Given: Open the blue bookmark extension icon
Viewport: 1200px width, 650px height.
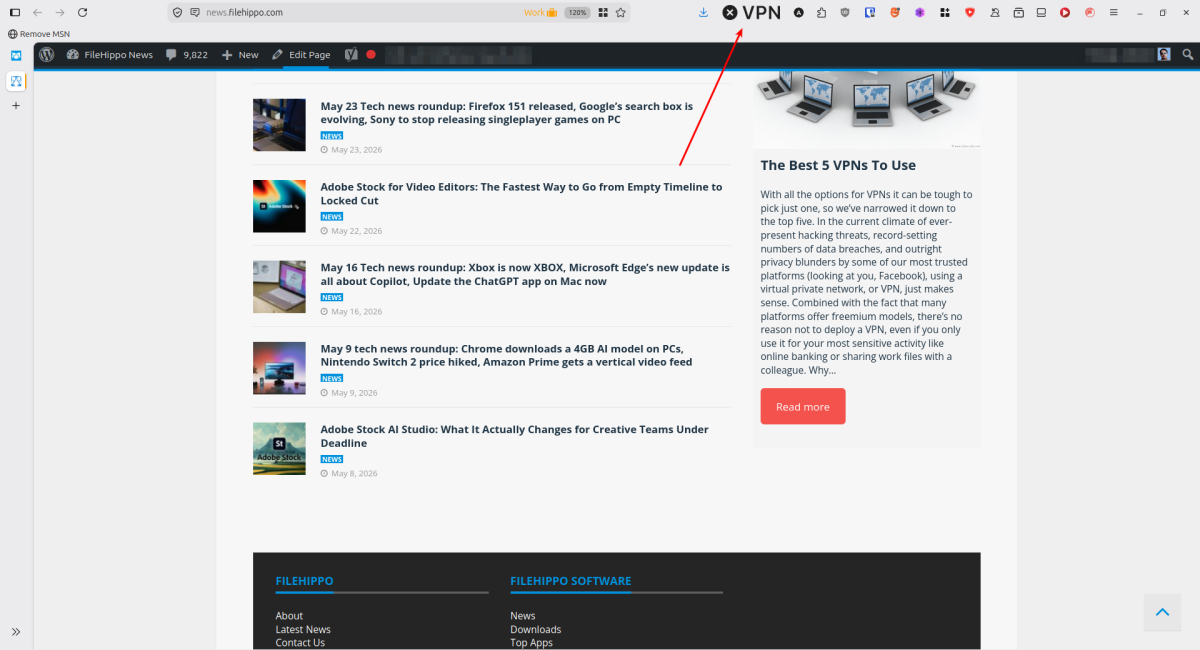Looking at the screenshot, I should (870, 12).
